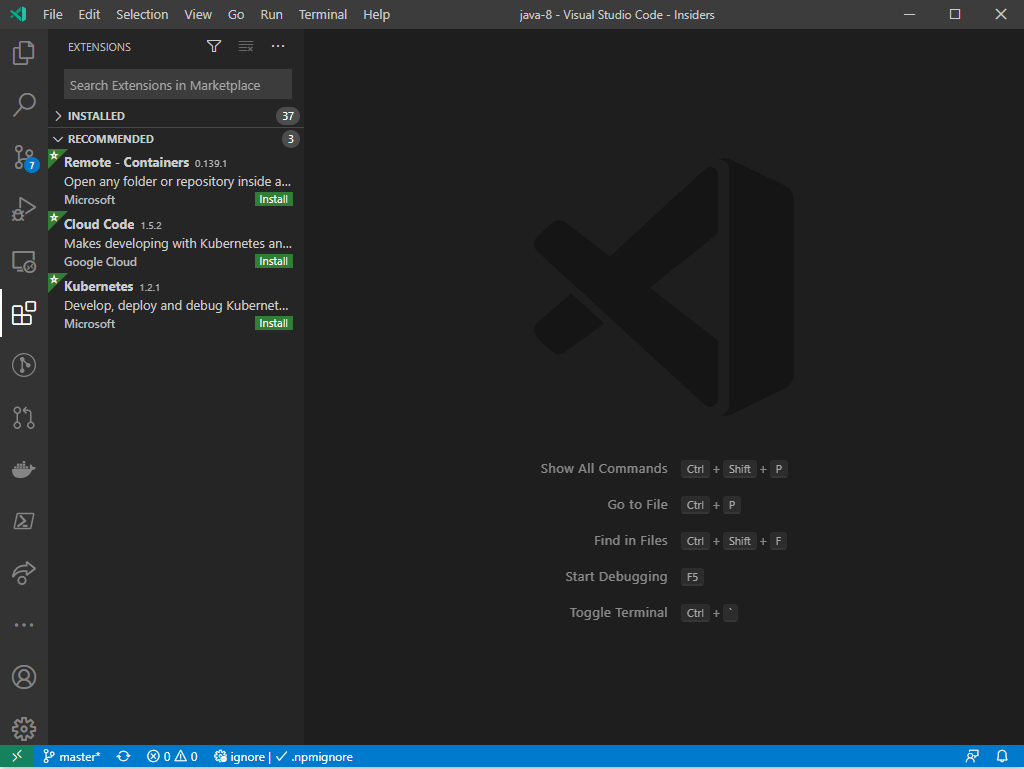Viewport: 1024px width, 769px height.
Task: Filter extensions using the funnel icon
Action: tap(214, 46)
